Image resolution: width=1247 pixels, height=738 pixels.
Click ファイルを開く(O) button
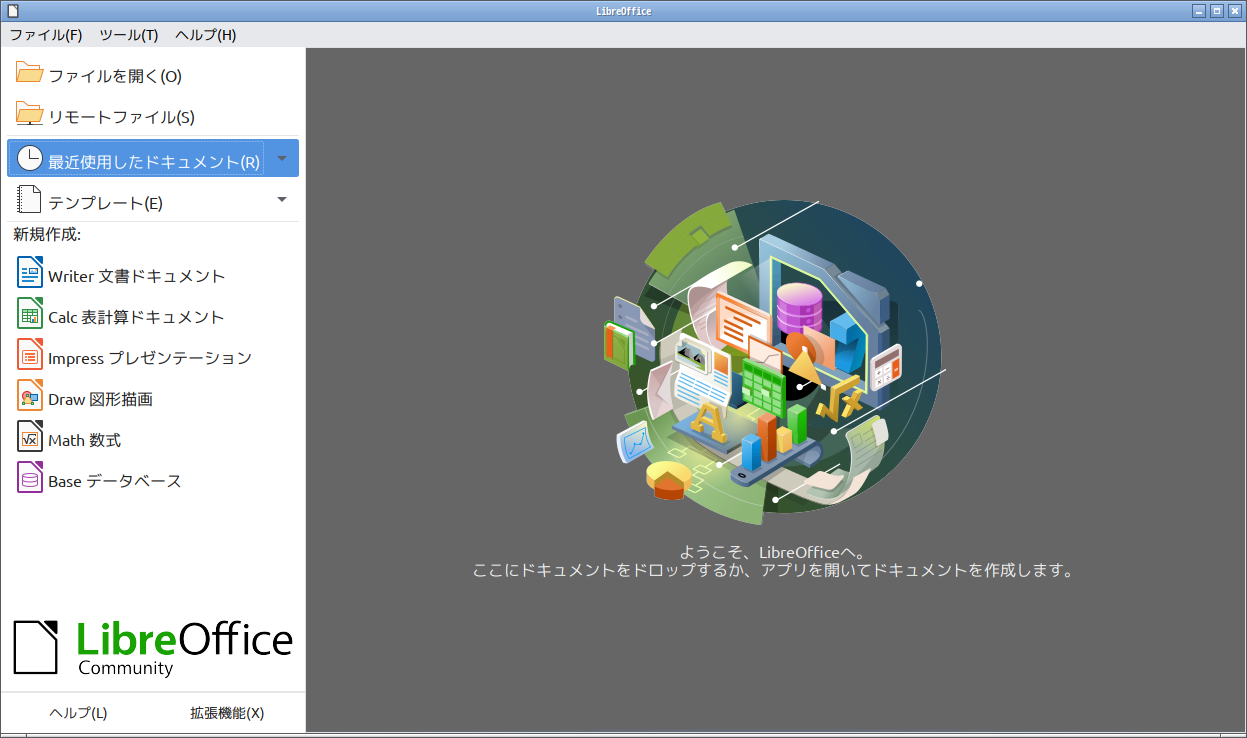[x=153, y=75]
